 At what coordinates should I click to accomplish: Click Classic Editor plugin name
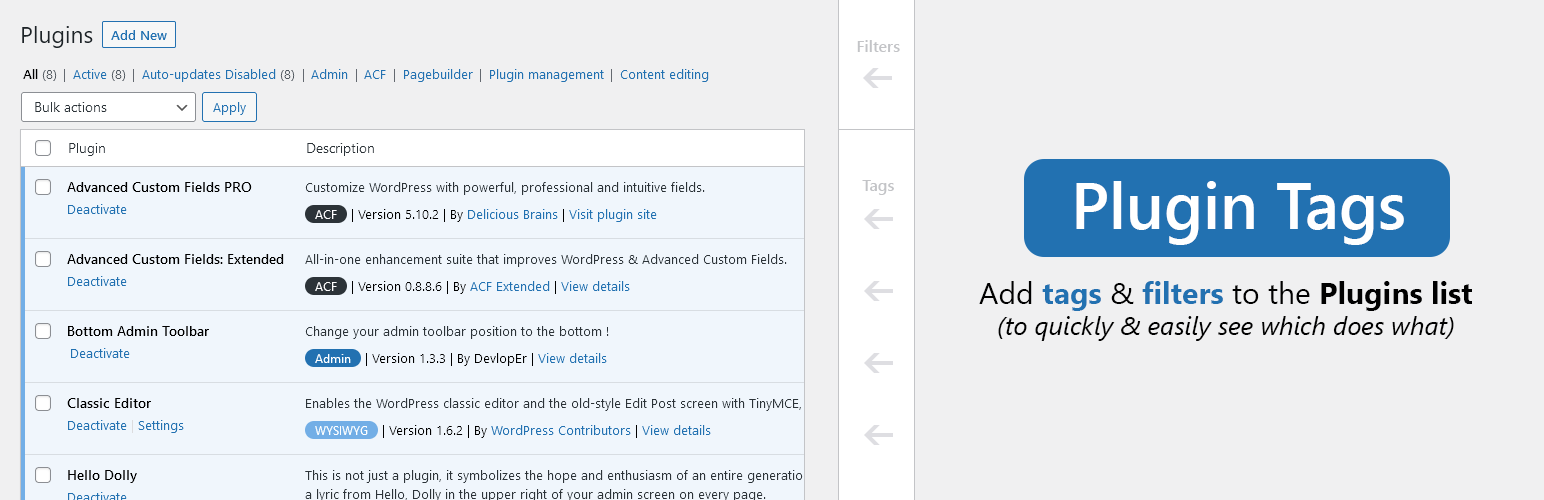[109, 403]
